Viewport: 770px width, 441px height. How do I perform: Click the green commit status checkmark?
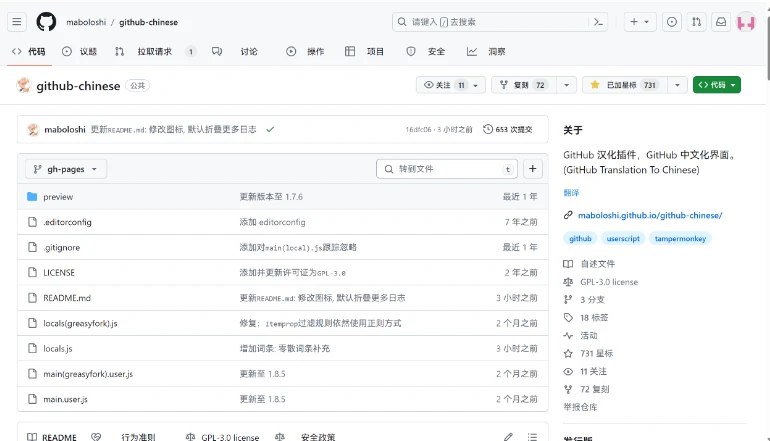click(x=270, y=129)
